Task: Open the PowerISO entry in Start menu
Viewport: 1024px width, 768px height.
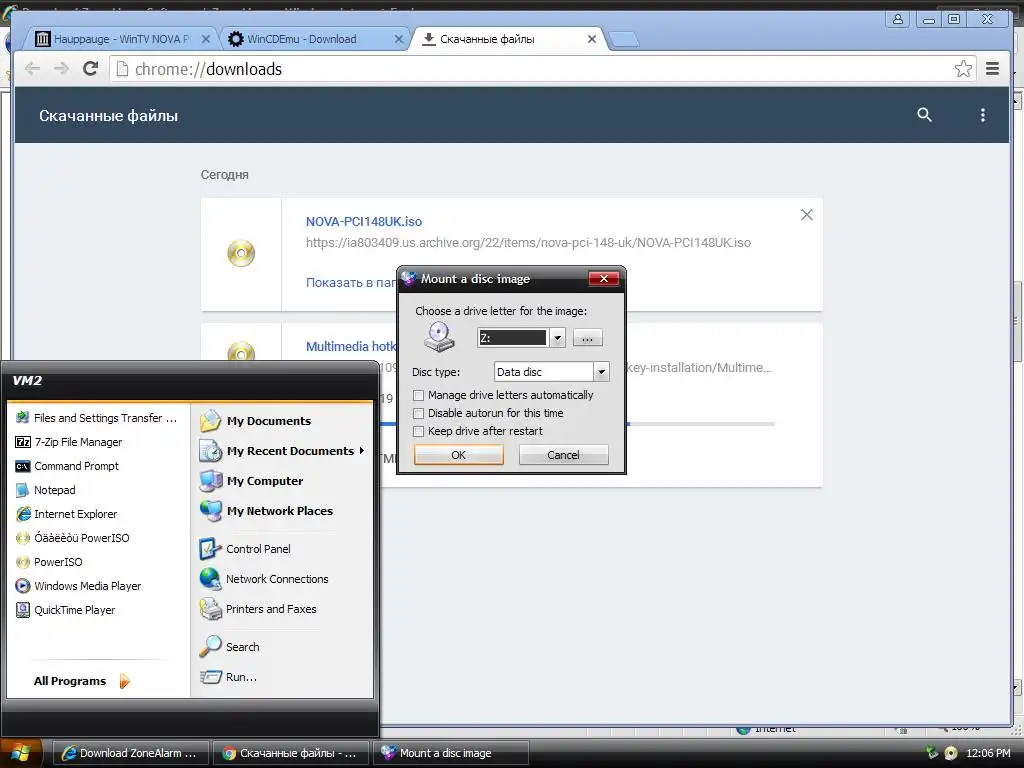Action: [x=49, y=562]
